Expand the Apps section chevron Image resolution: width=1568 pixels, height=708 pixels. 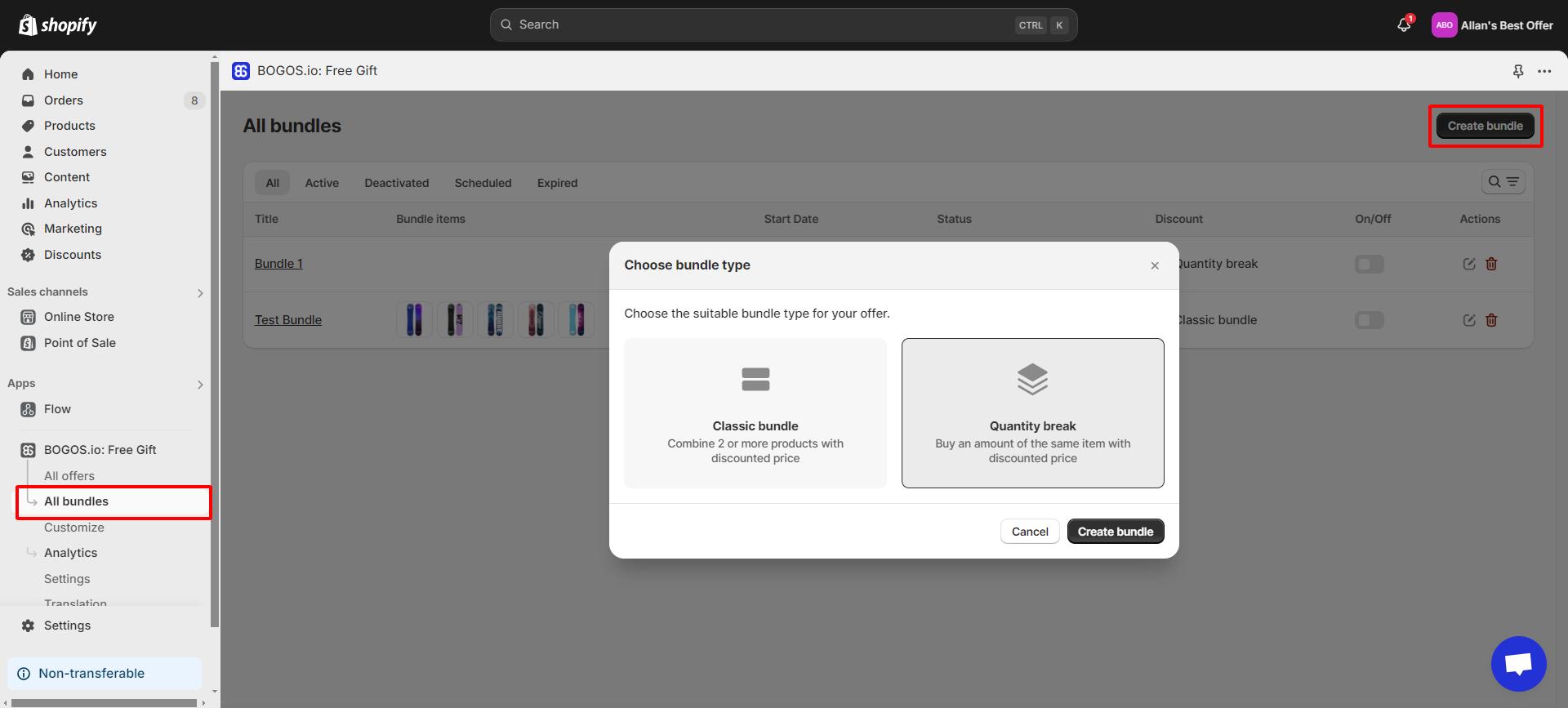point(200,384)
